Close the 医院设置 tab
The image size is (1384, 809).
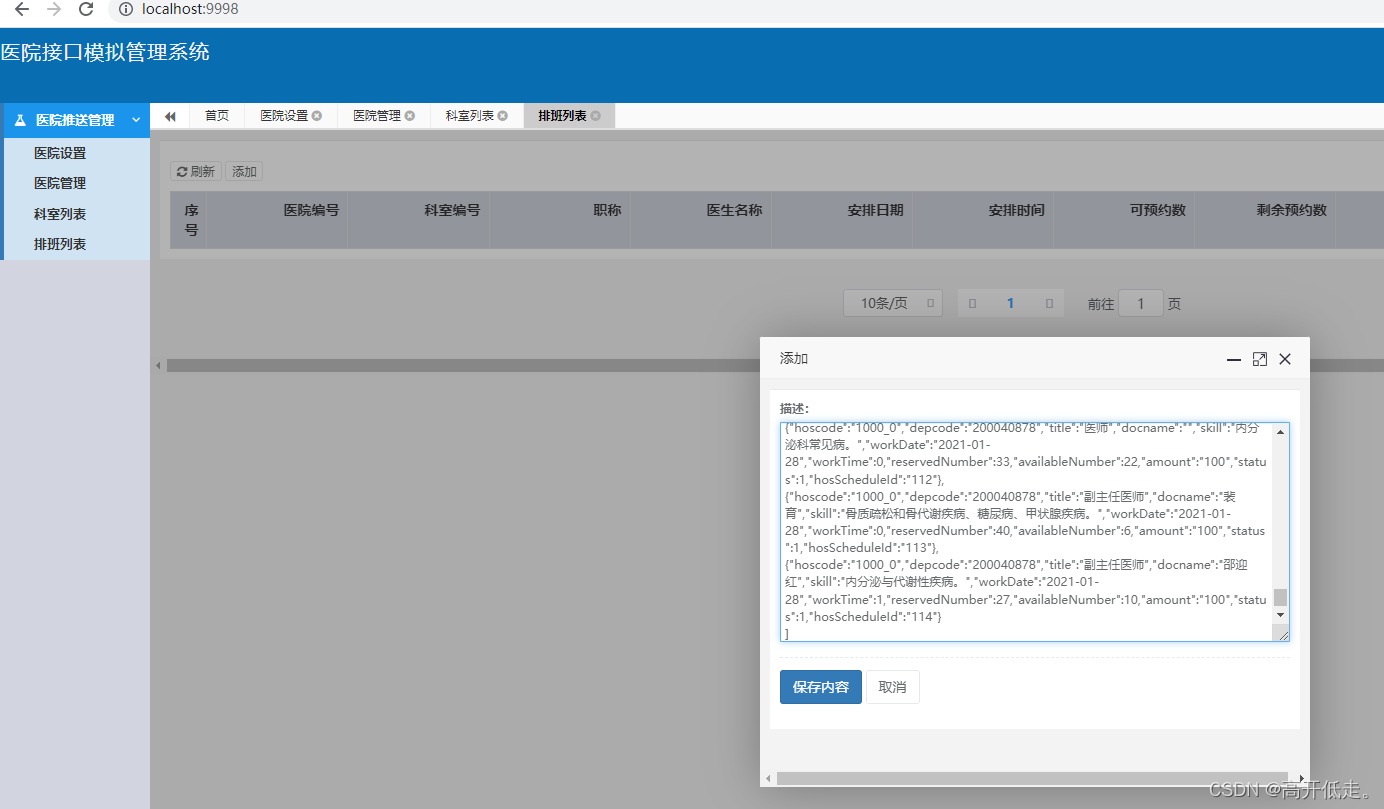coord(317,116)
